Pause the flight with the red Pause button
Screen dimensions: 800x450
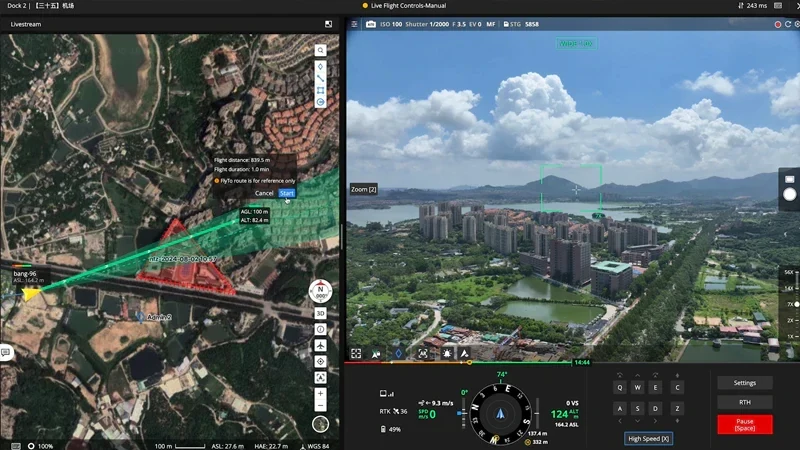point(745,424)
